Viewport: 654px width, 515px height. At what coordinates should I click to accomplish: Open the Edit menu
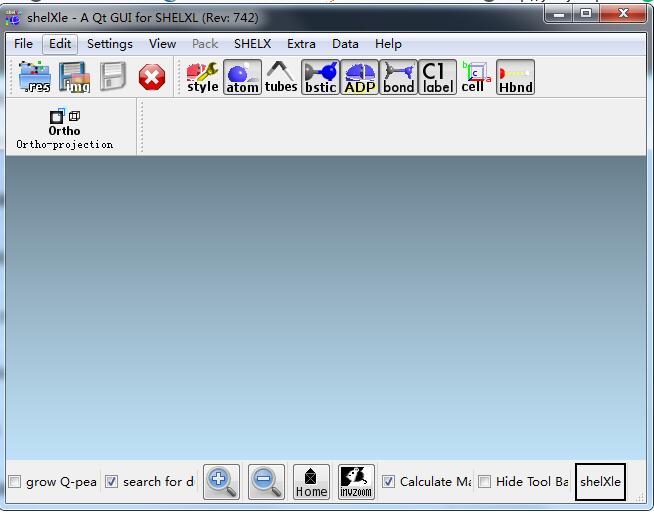tap(60, 44)
